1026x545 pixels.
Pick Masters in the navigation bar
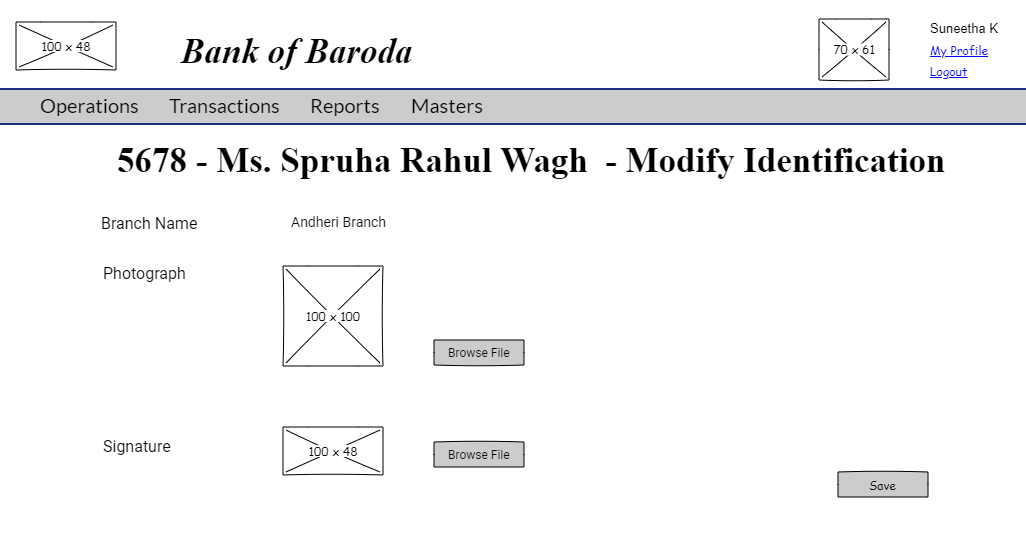(446, 106)
